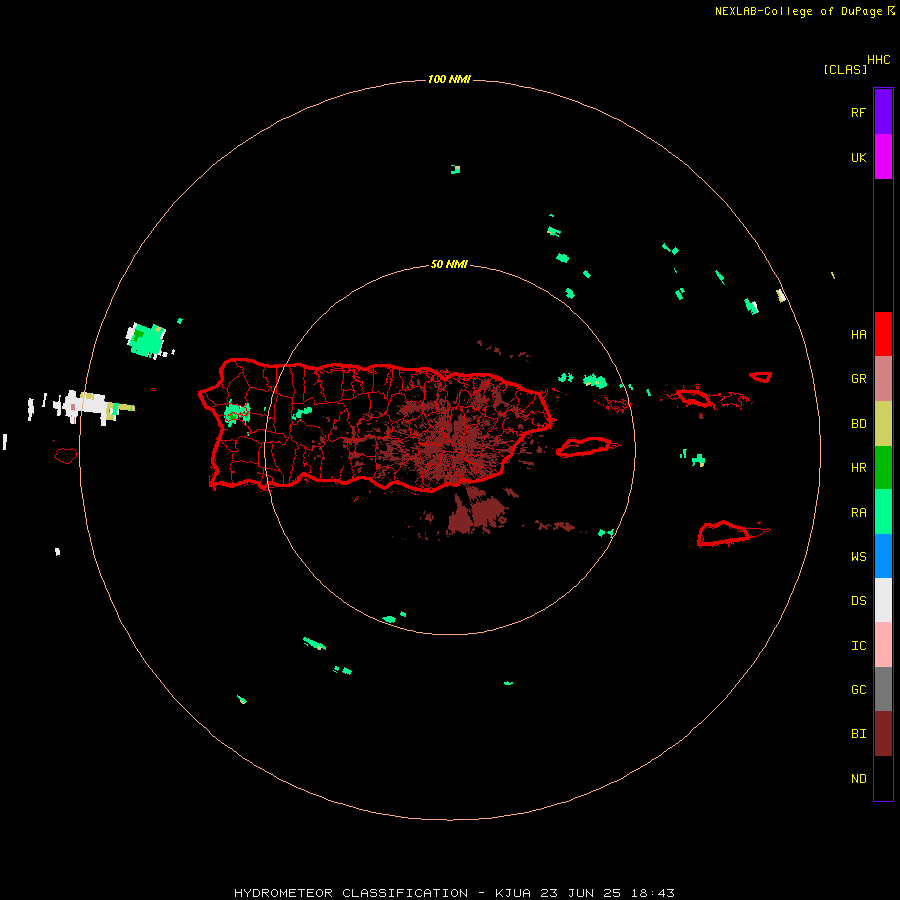Click the DS legend label
Image resolution: width=900 pixels, height=900 pixels.
click(x=858, y=601)
